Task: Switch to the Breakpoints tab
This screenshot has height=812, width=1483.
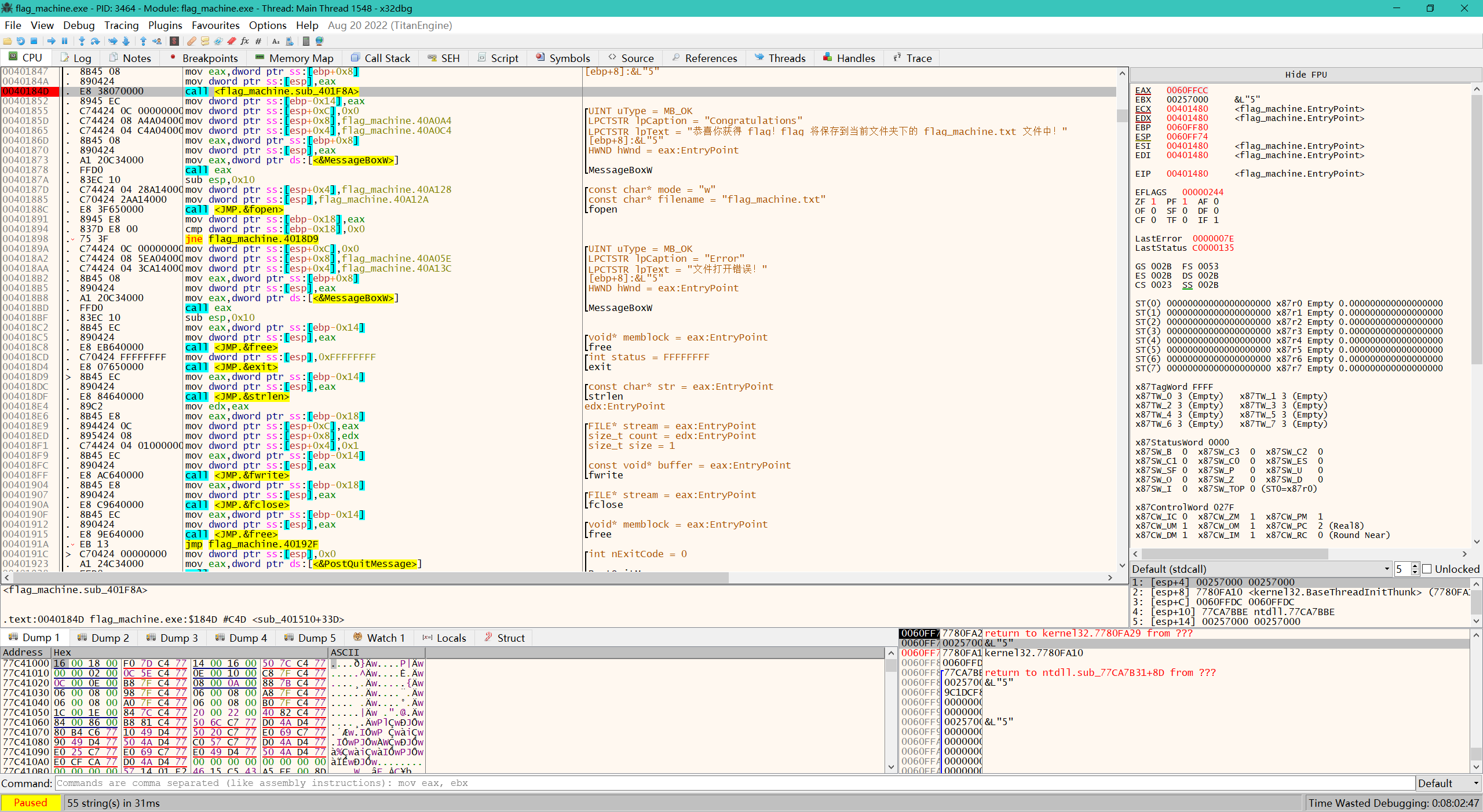Action: (x=204, y=58)
